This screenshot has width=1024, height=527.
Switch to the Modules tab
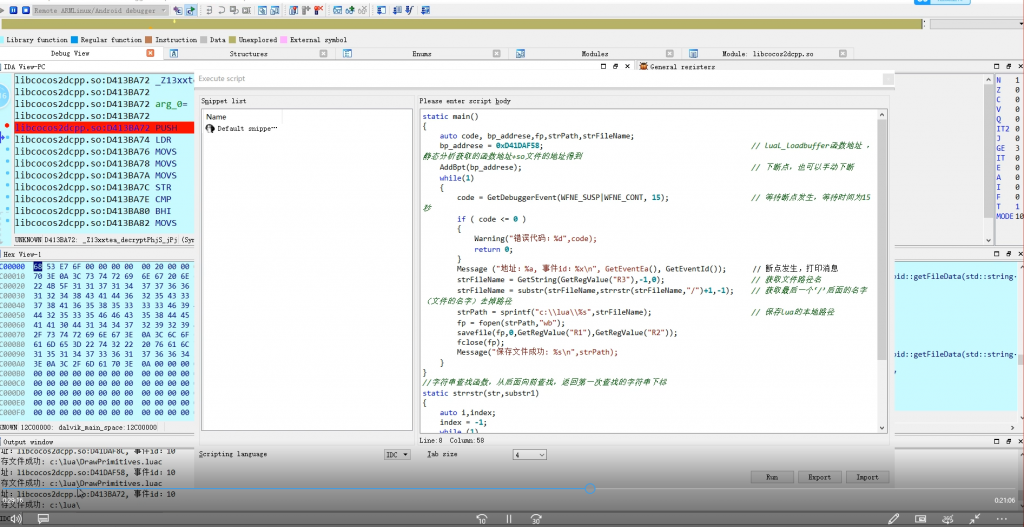click(x=594, y=53)
